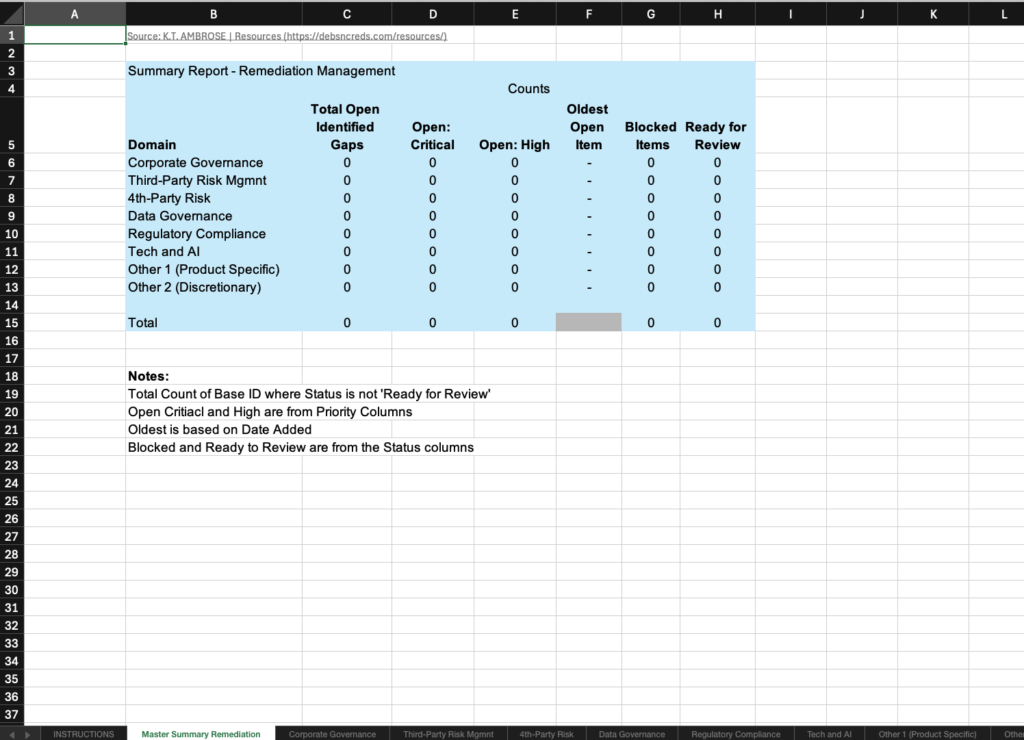1024x740 pixels.
Task: Select the 4th-Party Risk sheet tab
Action: pyautogui.click(x=546, y=734)
